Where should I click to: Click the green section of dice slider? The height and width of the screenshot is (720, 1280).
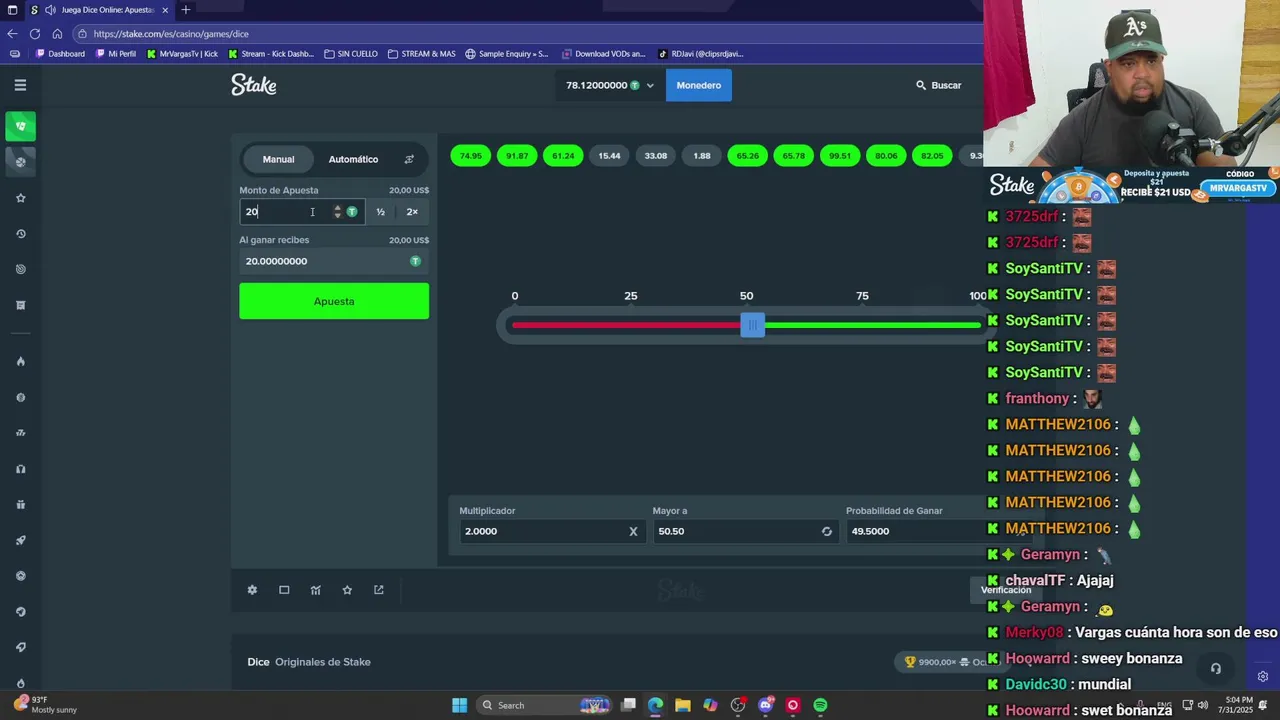pos(873,325)
